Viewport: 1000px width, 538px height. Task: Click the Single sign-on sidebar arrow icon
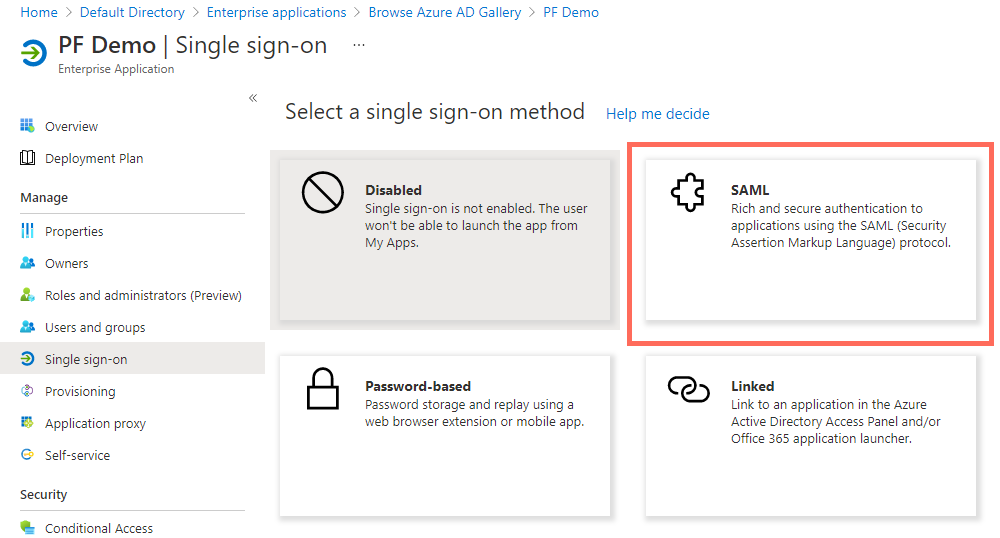pyautogui.click(x=27, y=359)
